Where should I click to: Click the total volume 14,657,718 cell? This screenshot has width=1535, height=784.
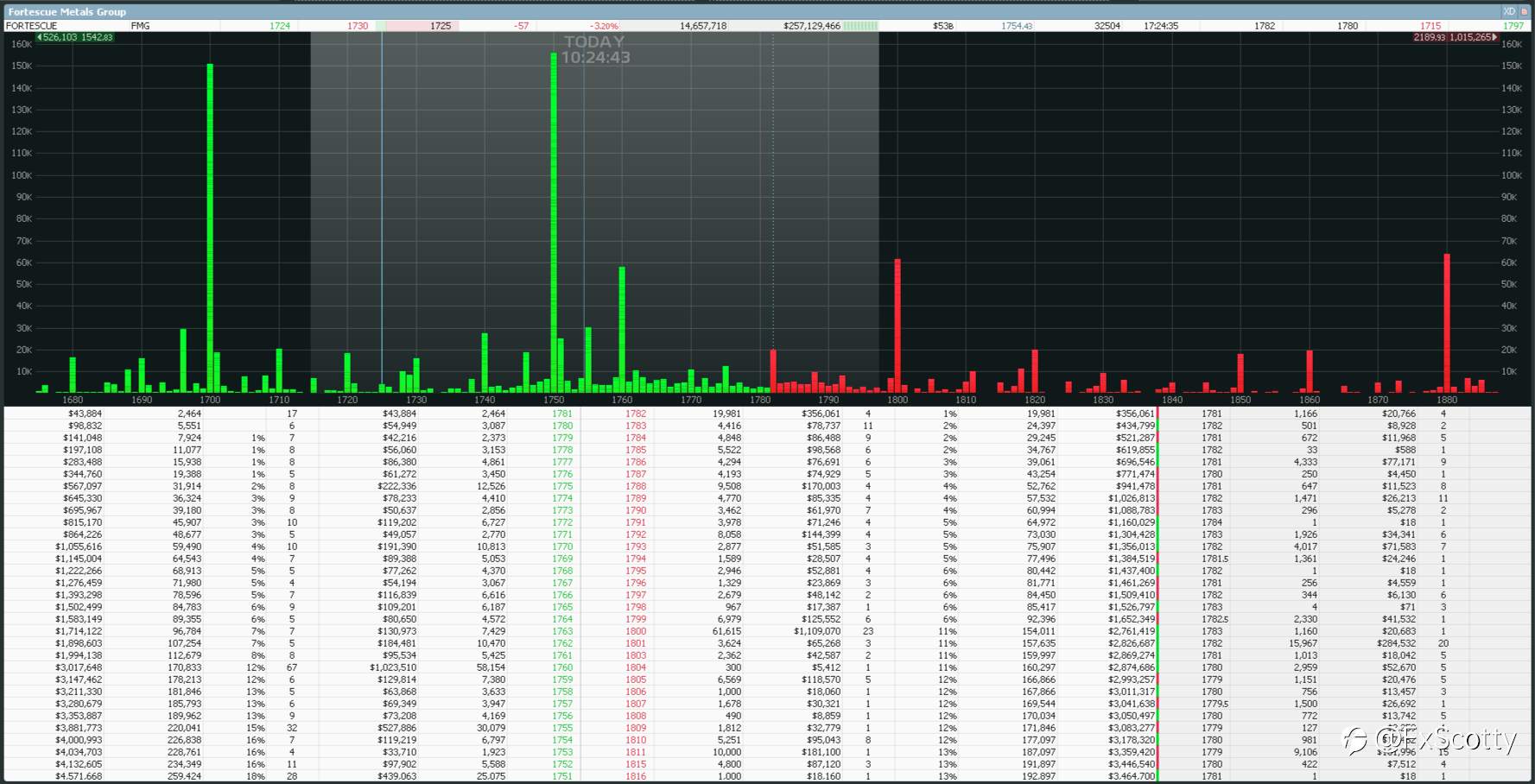click(703, 26)
